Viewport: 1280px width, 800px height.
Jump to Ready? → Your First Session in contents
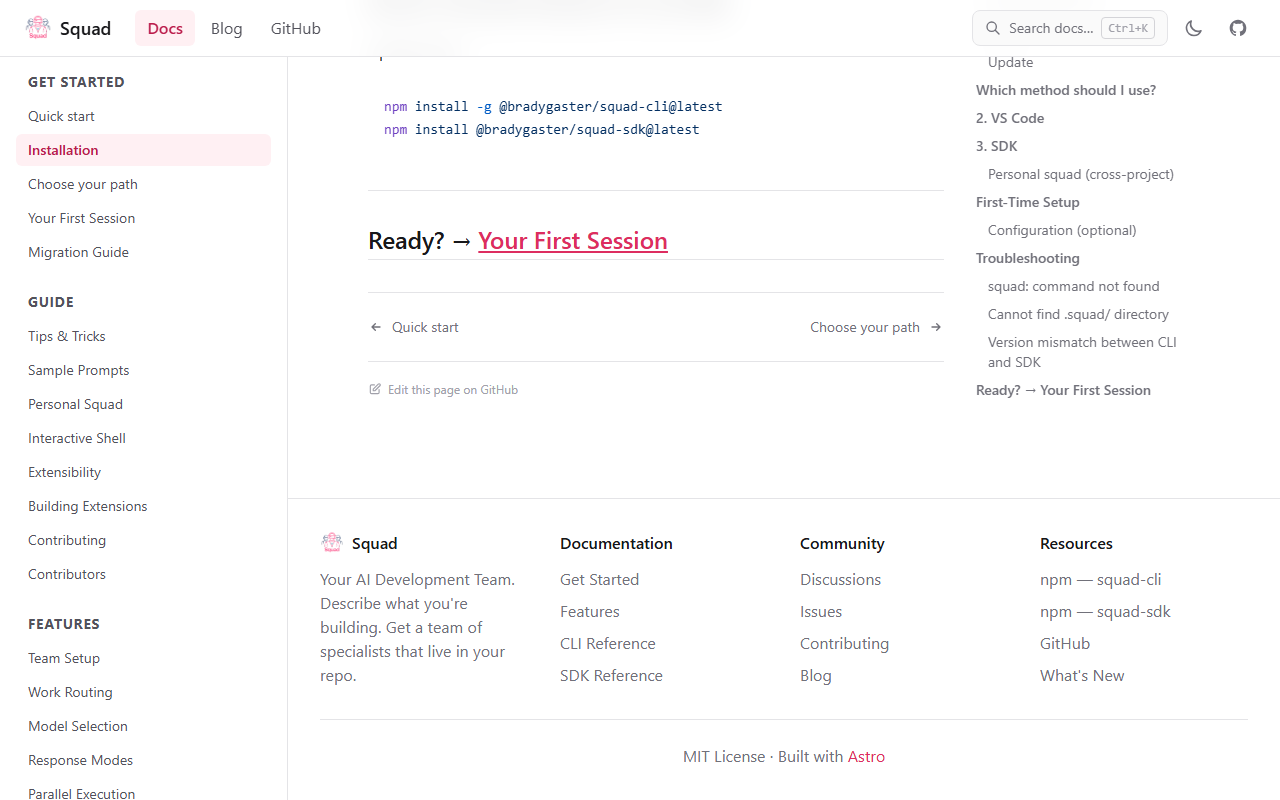click(1063, 390)
